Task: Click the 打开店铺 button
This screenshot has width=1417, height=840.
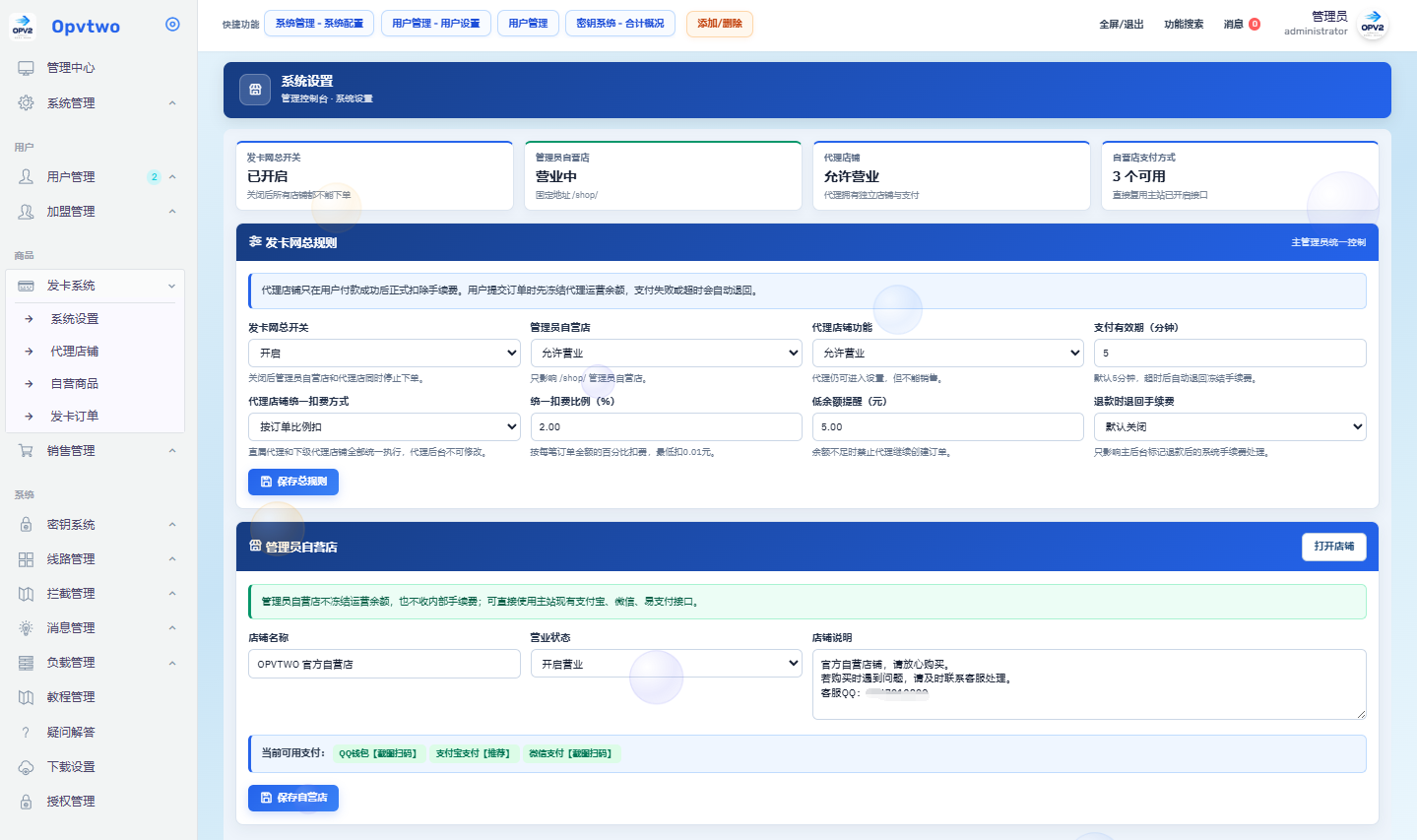Action: [x=1334, y=547]
